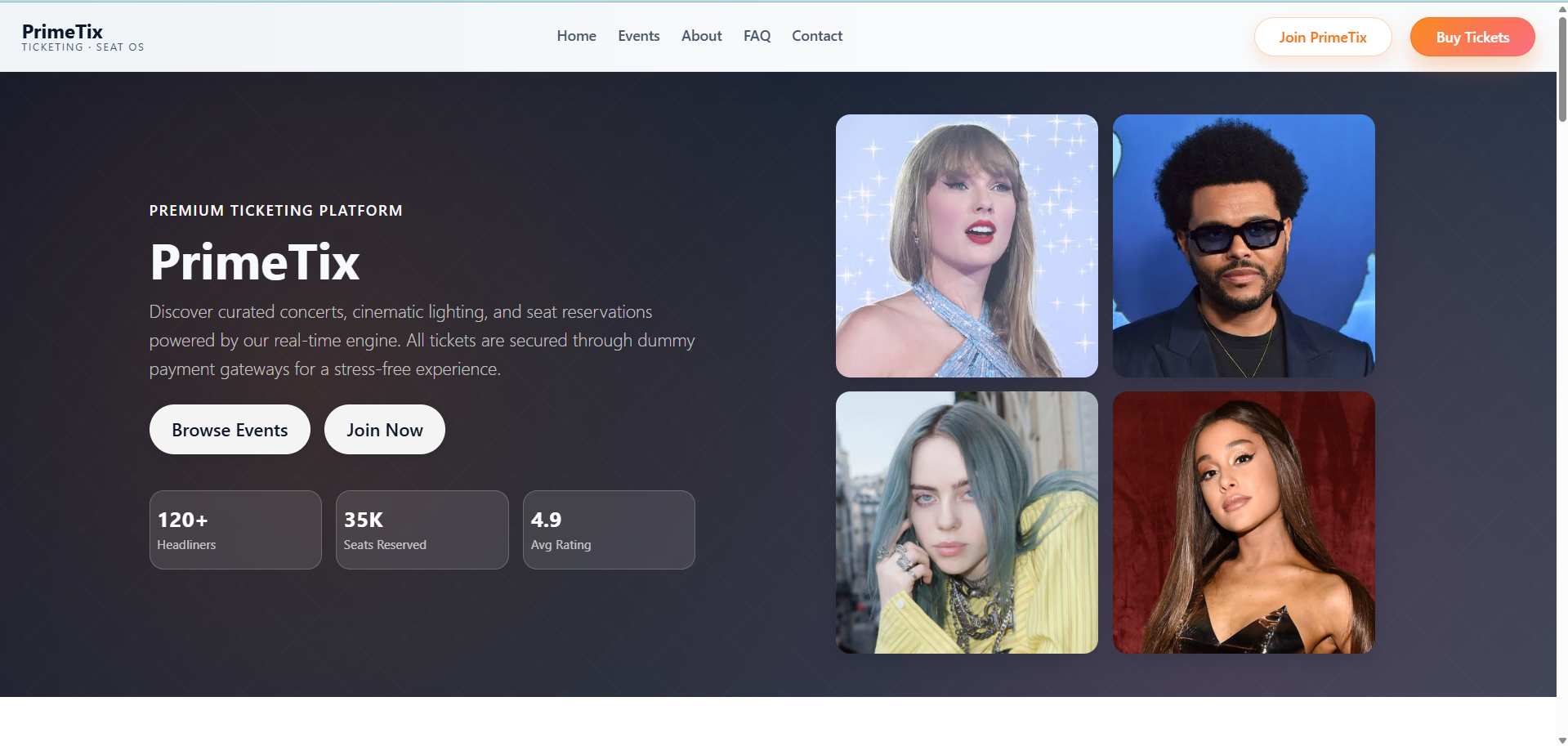
Task: Select the photo of the person with teal hair
Action: pyautogui.click(x=967, y=522)
